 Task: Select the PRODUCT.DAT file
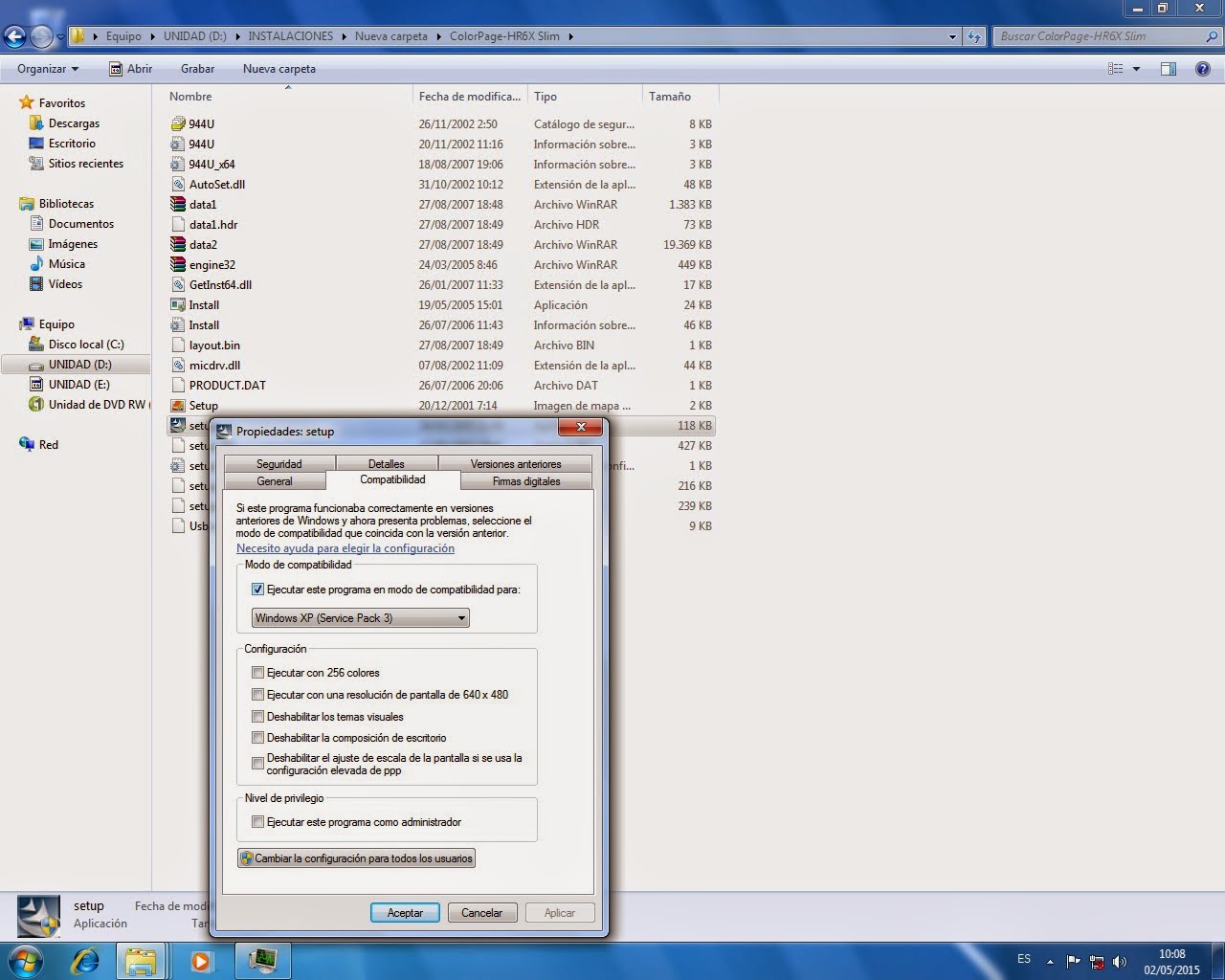(x=228, y=385)
